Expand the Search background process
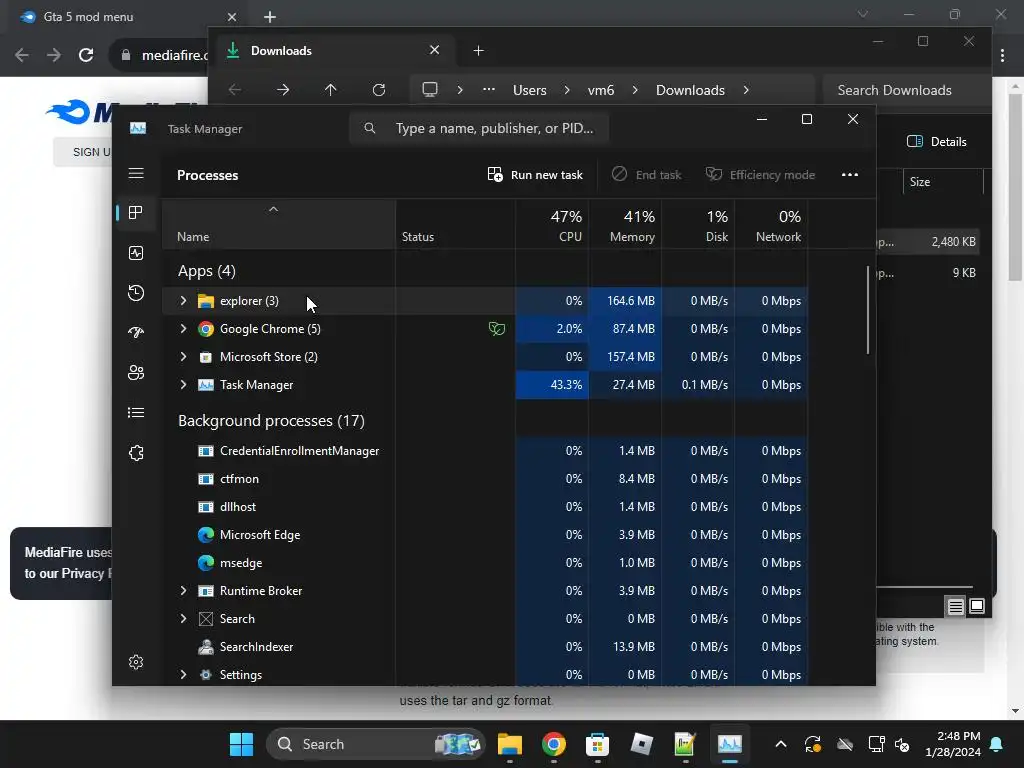This screenshot has height=768, width=1024. [x=184, y=618]
